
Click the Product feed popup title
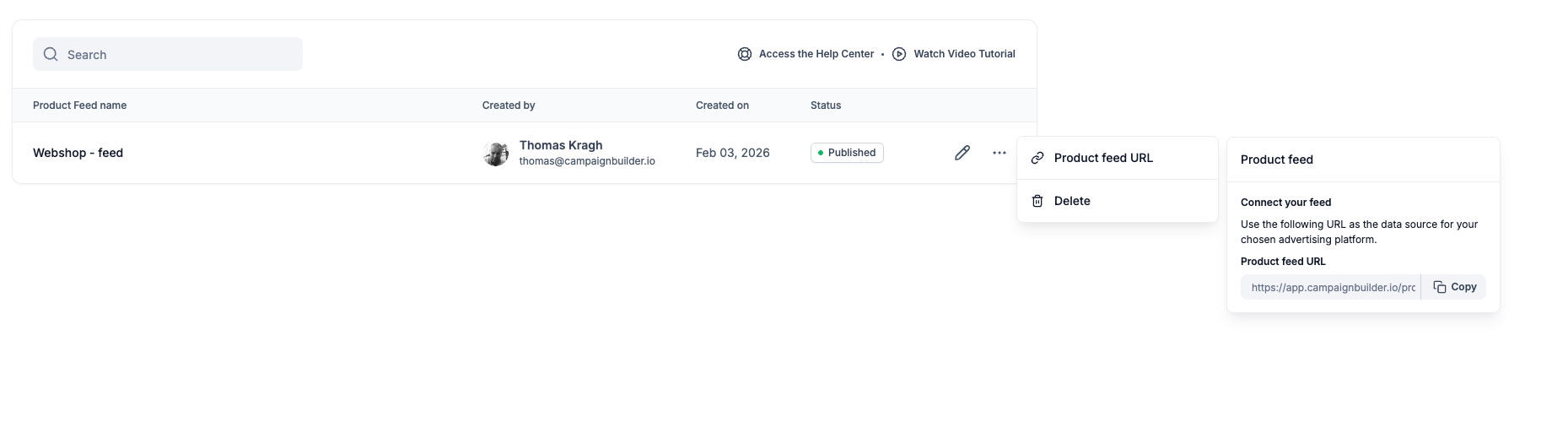[1277, 160]
